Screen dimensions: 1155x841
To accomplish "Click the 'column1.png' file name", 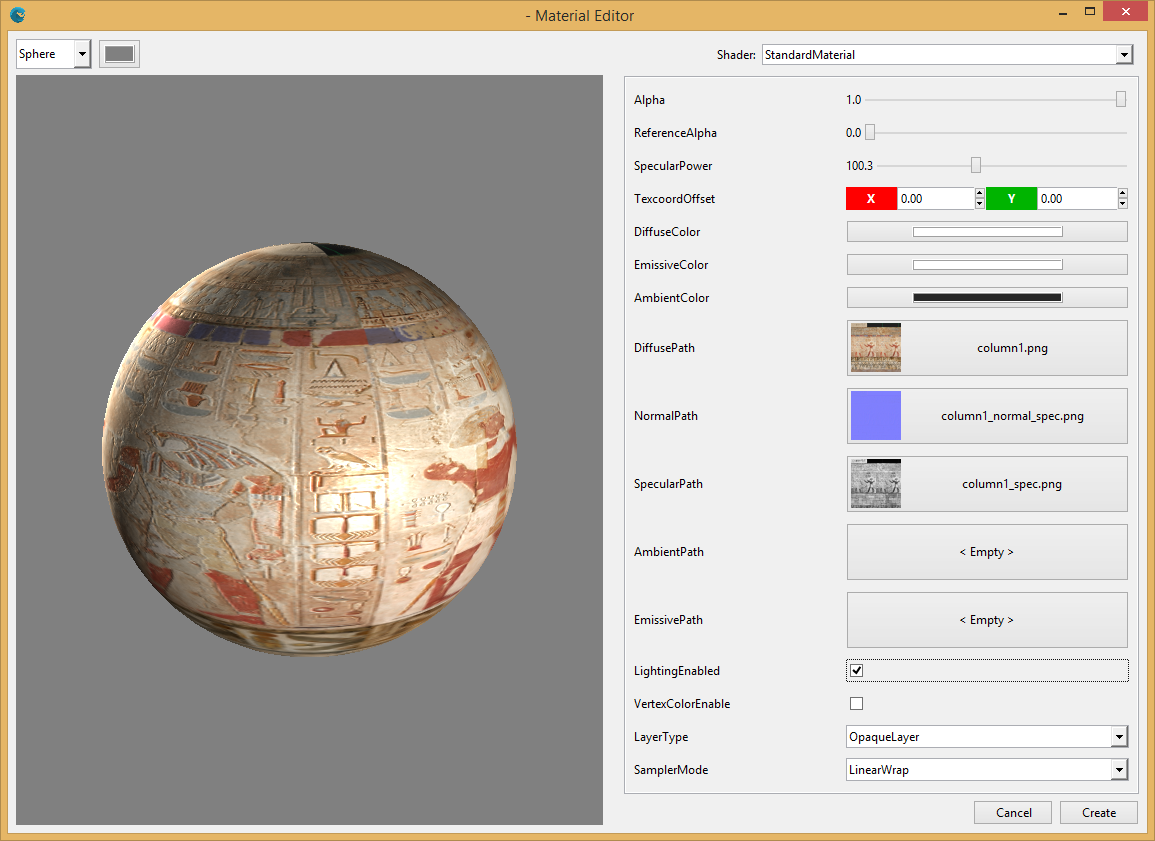I will tap(1012, 348).
